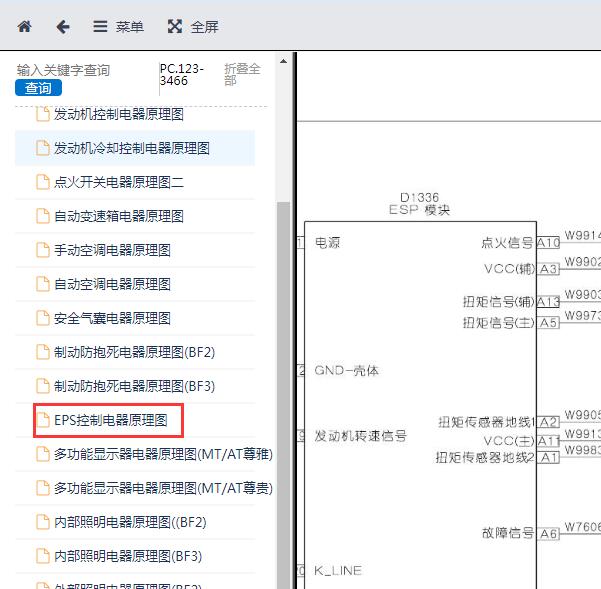Click file icon beside 发动机控制电器原理图
601x589 pixels.
43,114
